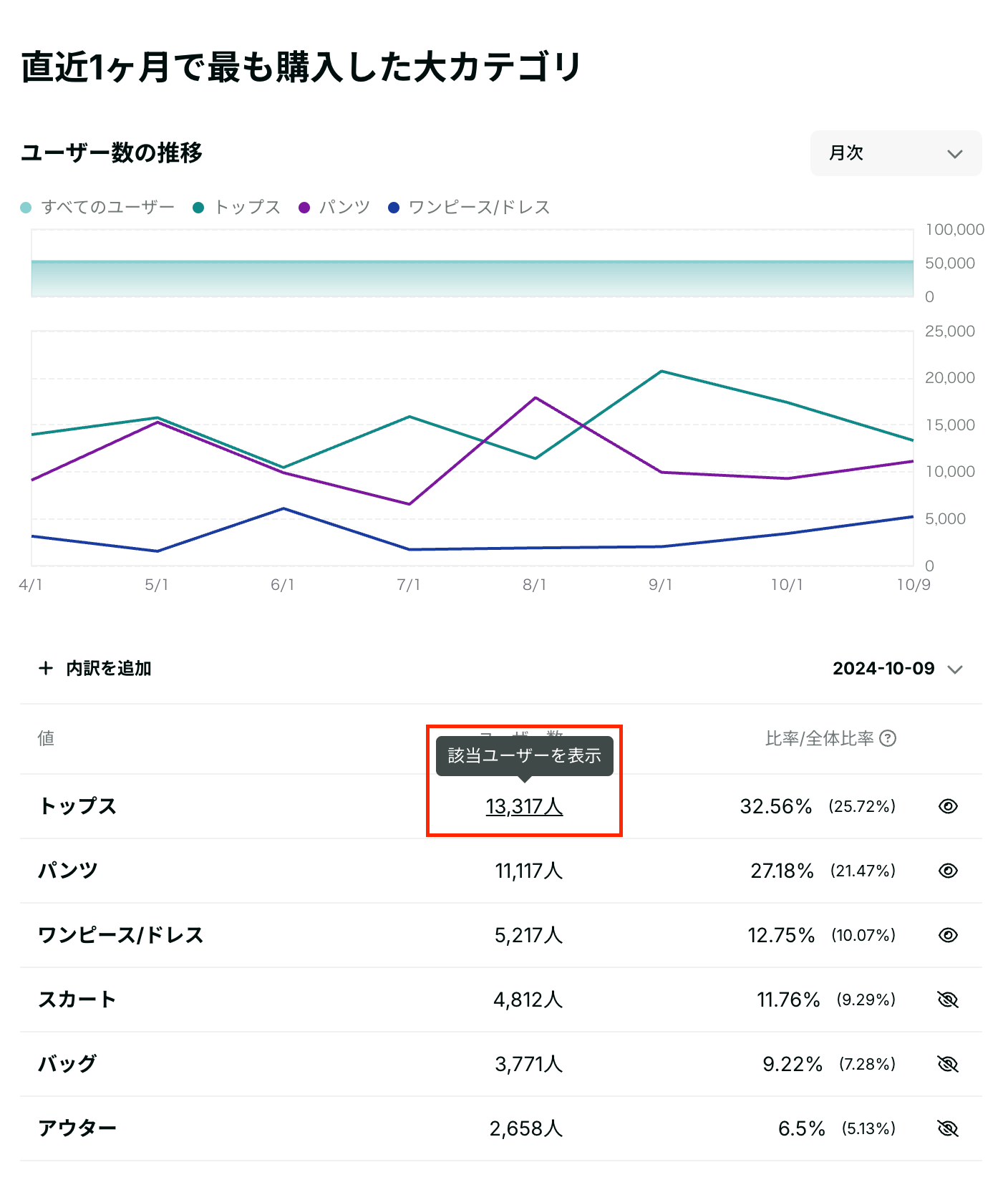Click the 9.22% ratio value

tap(793, 1064)
